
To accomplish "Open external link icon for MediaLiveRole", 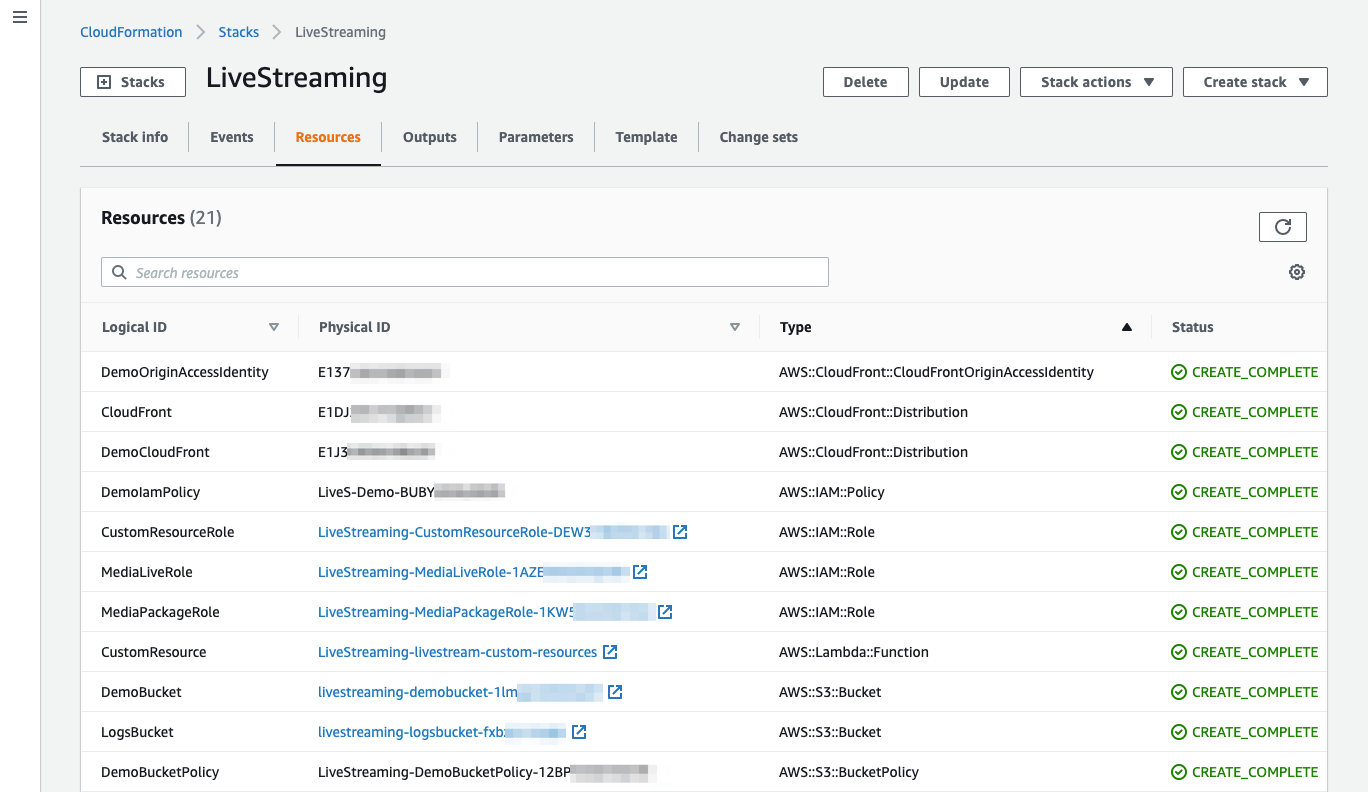I will (640, 572).
